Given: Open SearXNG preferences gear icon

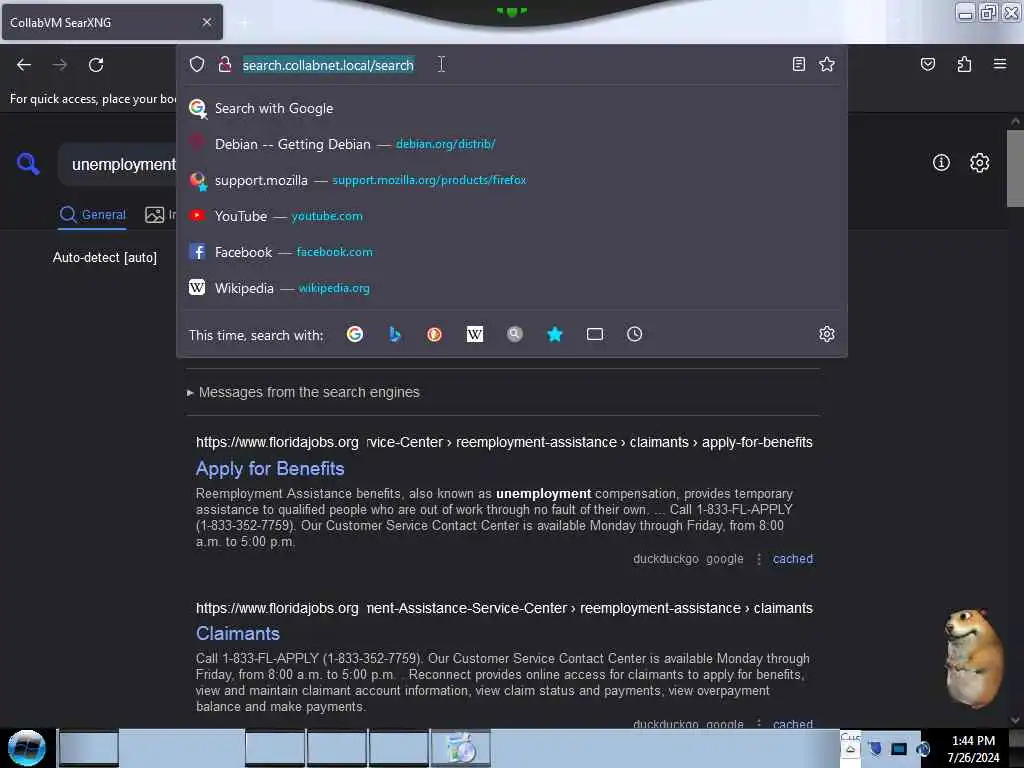Looking at the screenshot, I should click(x=979, y=163).
